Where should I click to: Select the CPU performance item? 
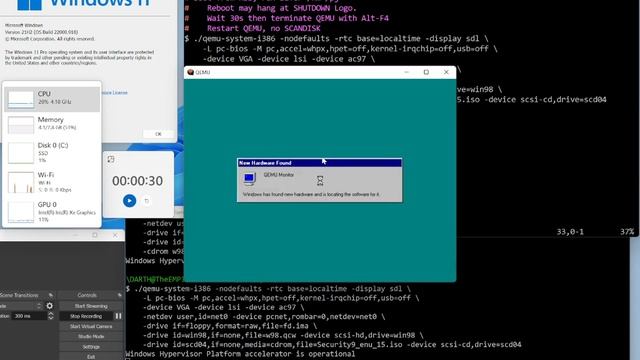[x=52, y=99]
